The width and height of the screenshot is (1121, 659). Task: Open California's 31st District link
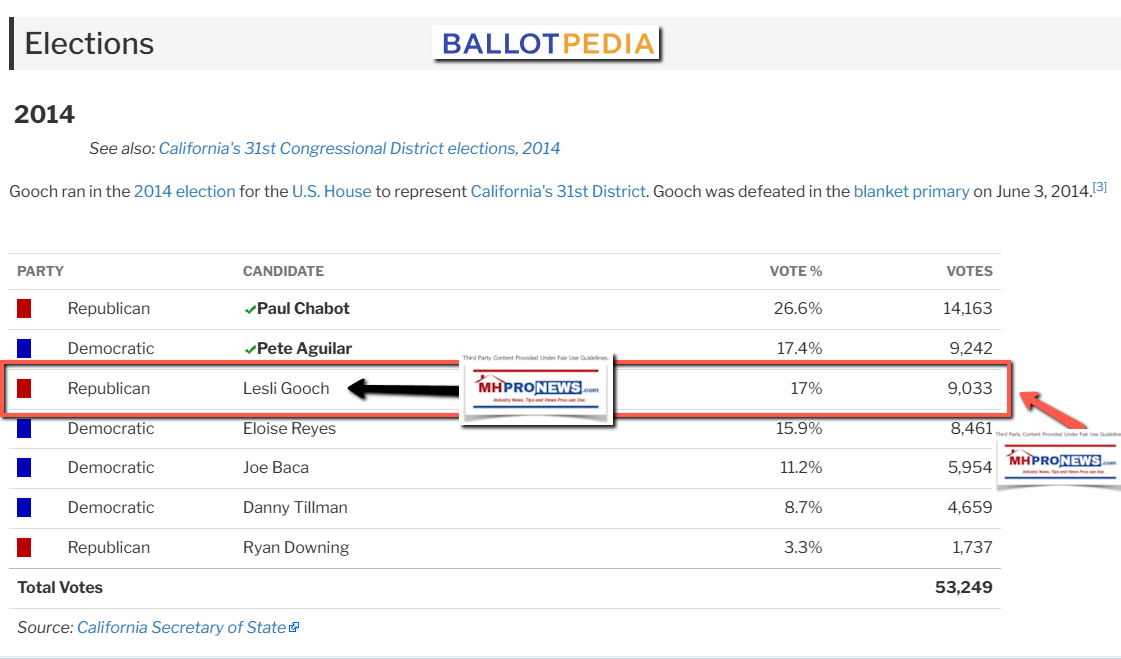pyautogui.click(x=557, y=191)
